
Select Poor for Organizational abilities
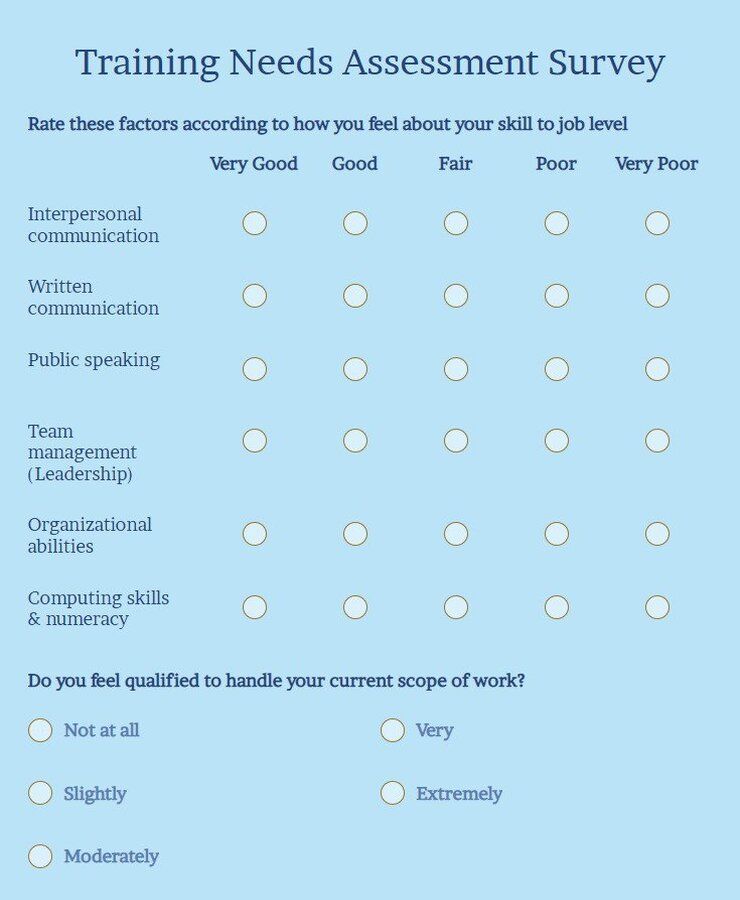pyautogui.click(x=556, y=534)
